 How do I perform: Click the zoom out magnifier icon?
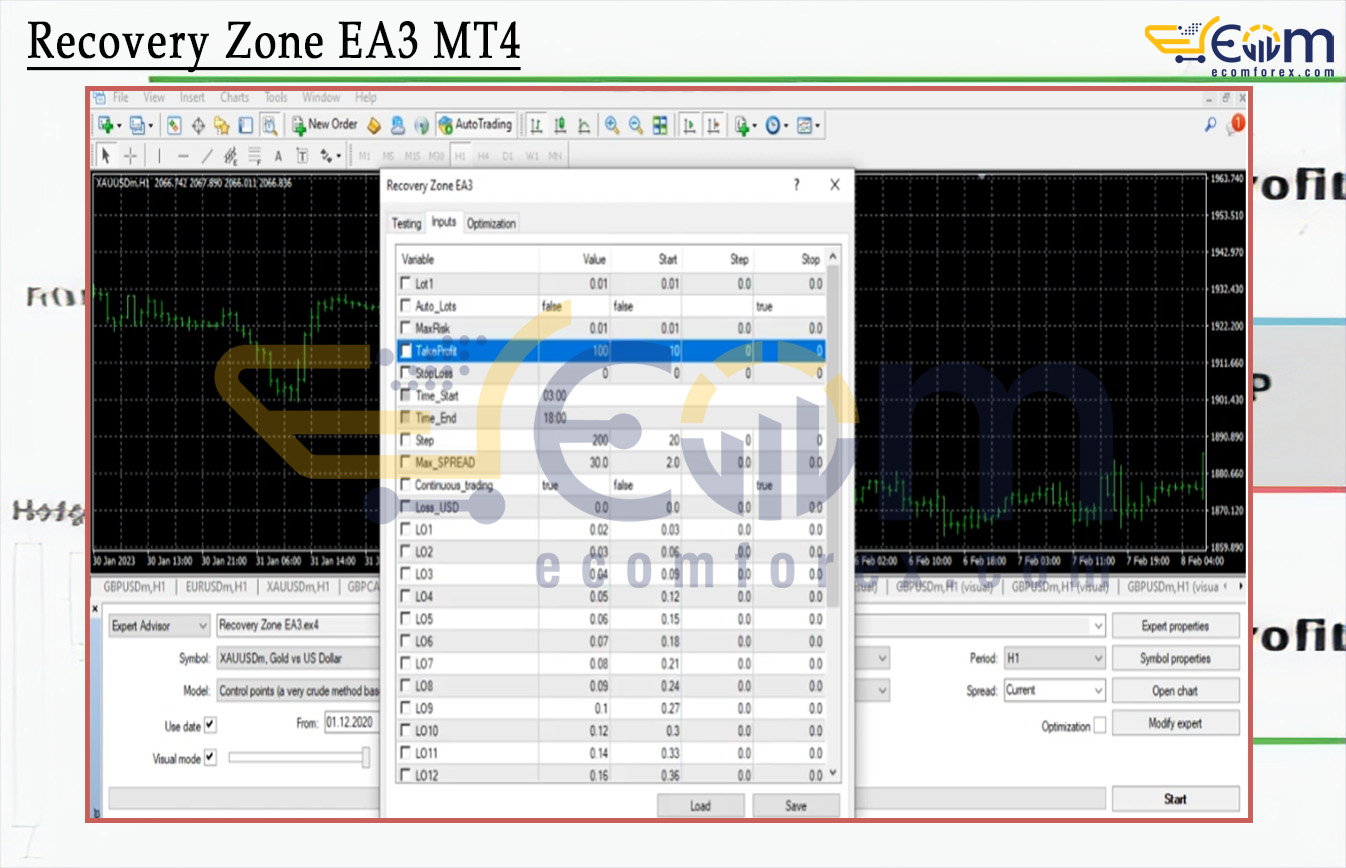(x=635, y=125)
